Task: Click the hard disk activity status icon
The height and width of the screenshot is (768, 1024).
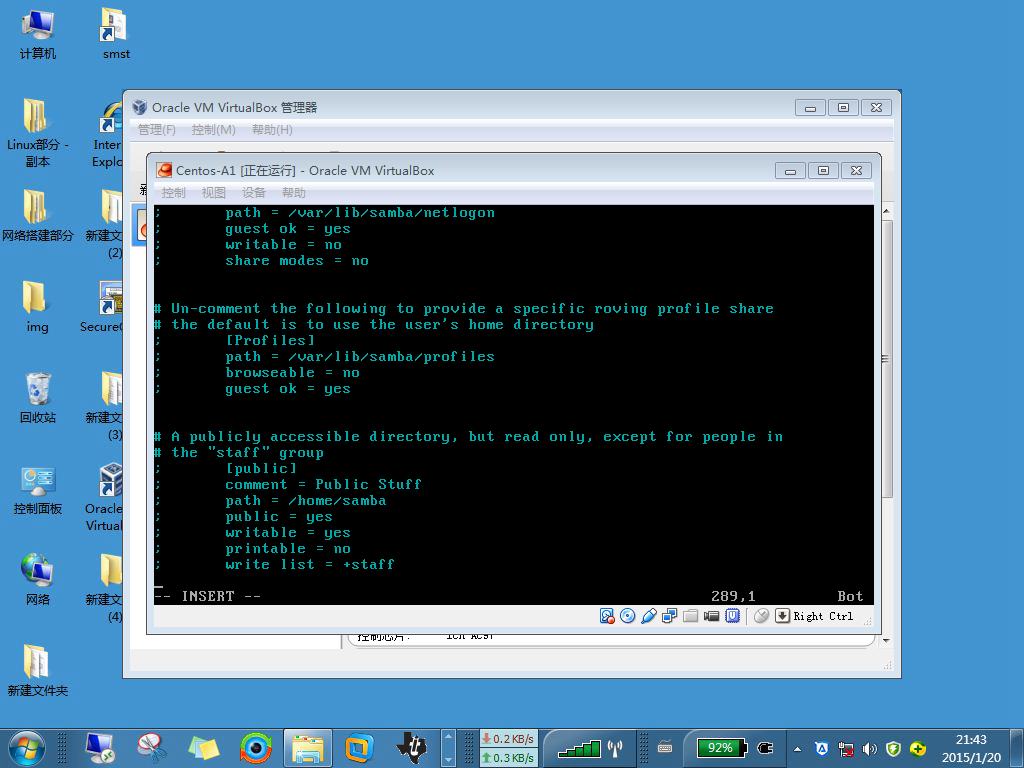Action: coord(607,616)
